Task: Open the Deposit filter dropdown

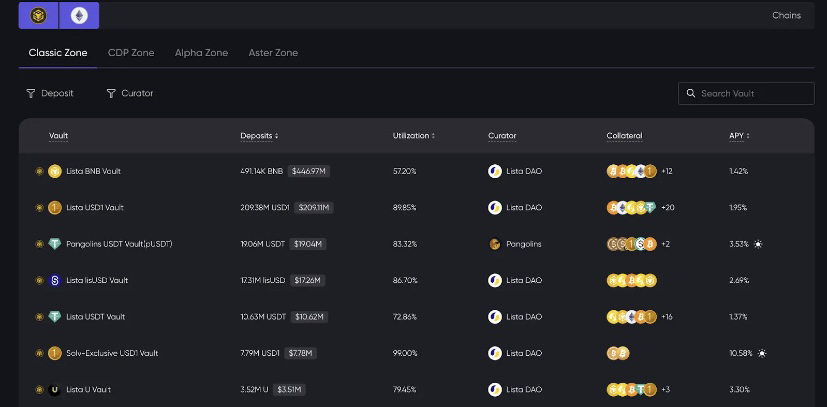Action: [x=50, y=93]
